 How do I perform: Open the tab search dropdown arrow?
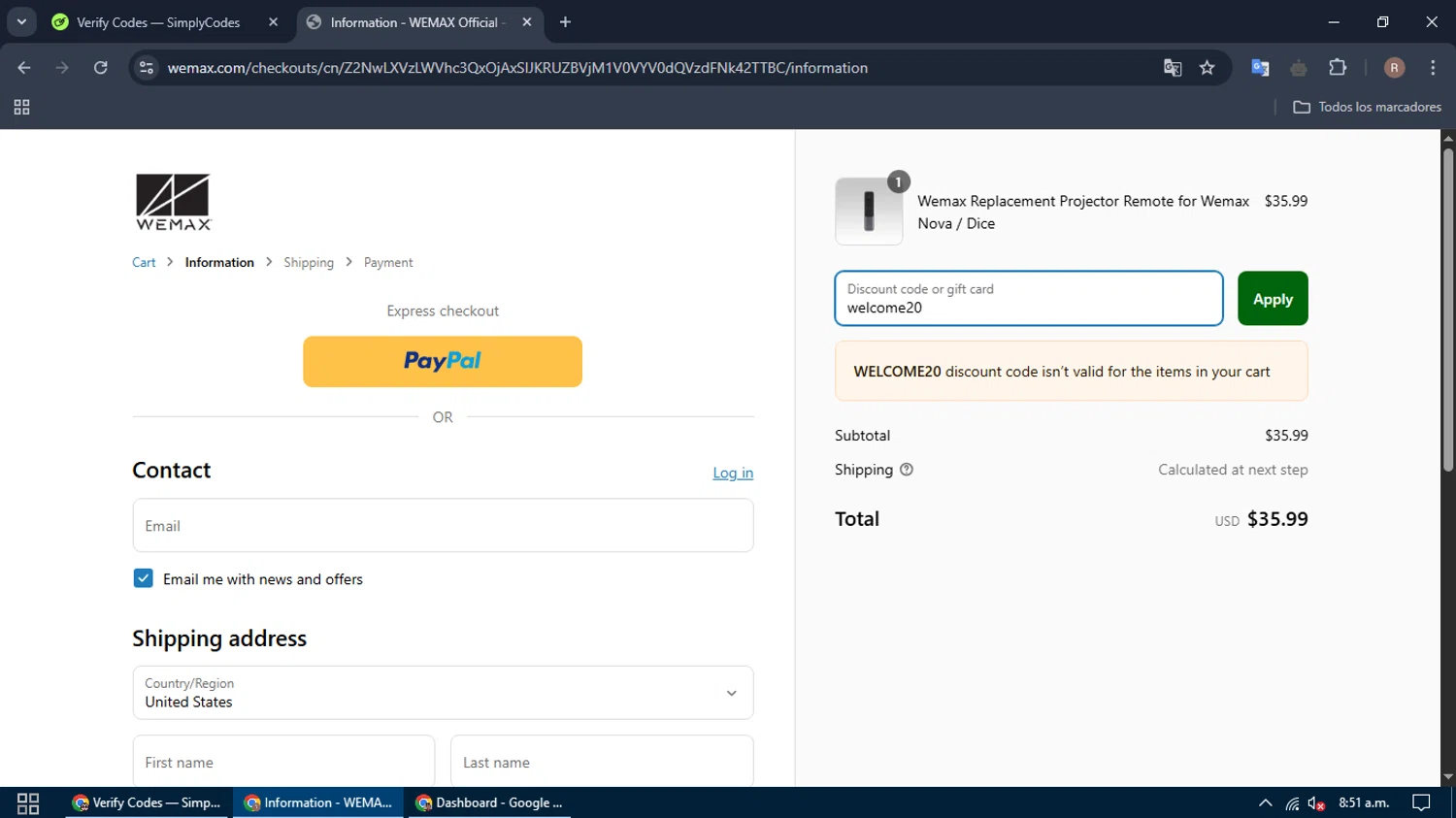[x=21, y=21]
